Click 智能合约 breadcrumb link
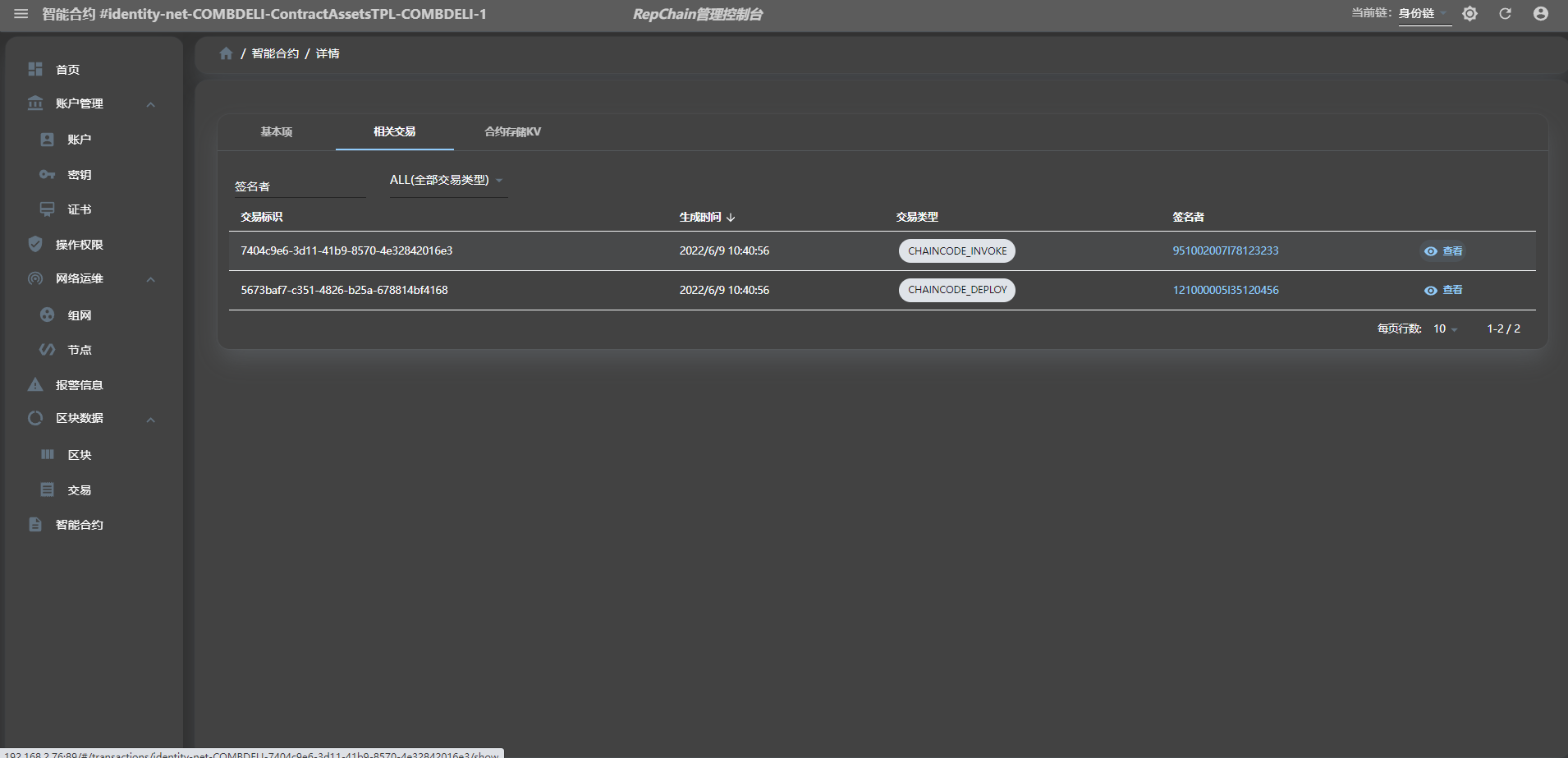The width and height of the screenshot is (1568, 758). [275, 53]
